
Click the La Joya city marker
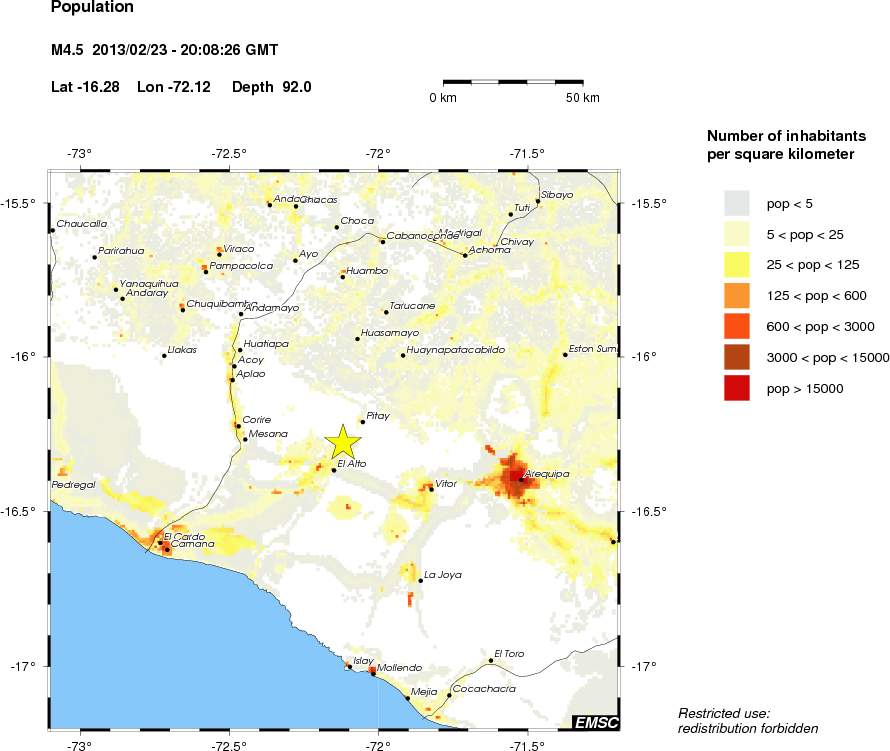pos(420,580)
